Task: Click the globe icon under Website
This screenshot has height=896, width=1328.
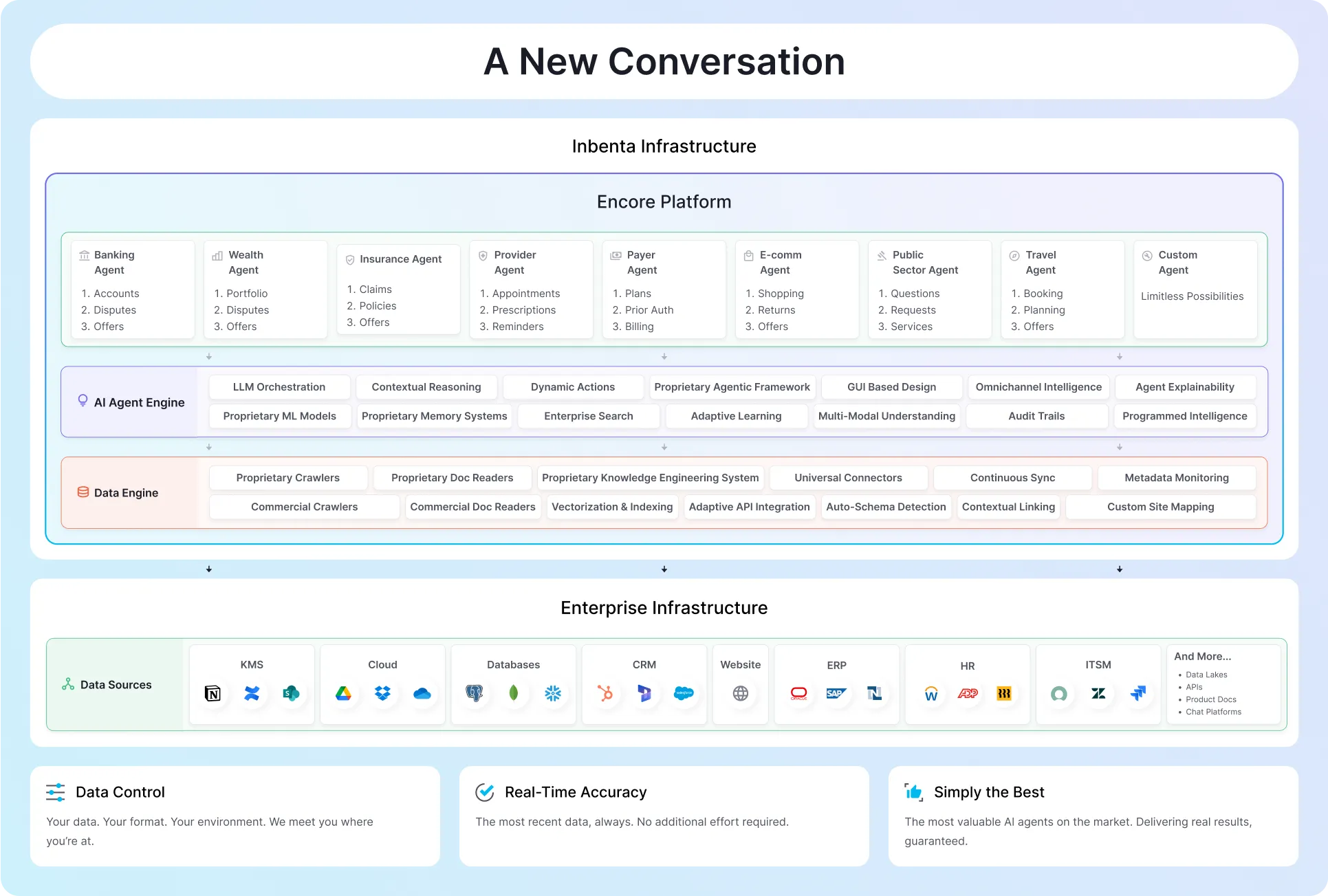Action: (741, 693)
